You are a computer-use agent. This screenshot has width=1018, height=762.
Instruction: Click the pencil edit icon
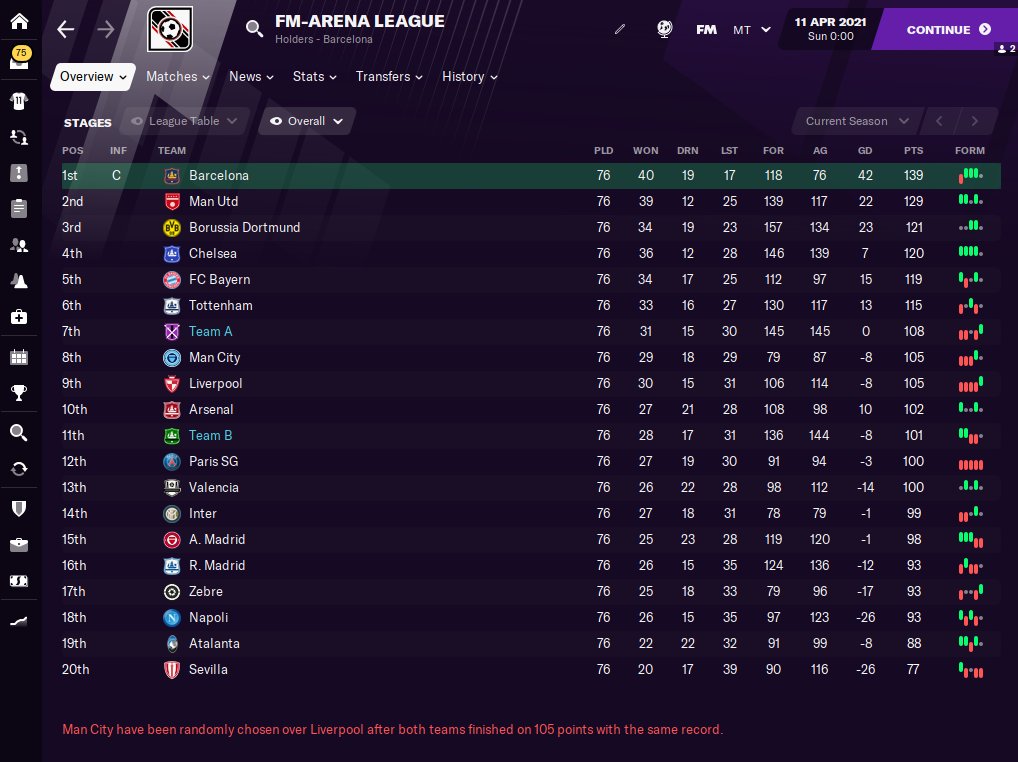[620, 29]
